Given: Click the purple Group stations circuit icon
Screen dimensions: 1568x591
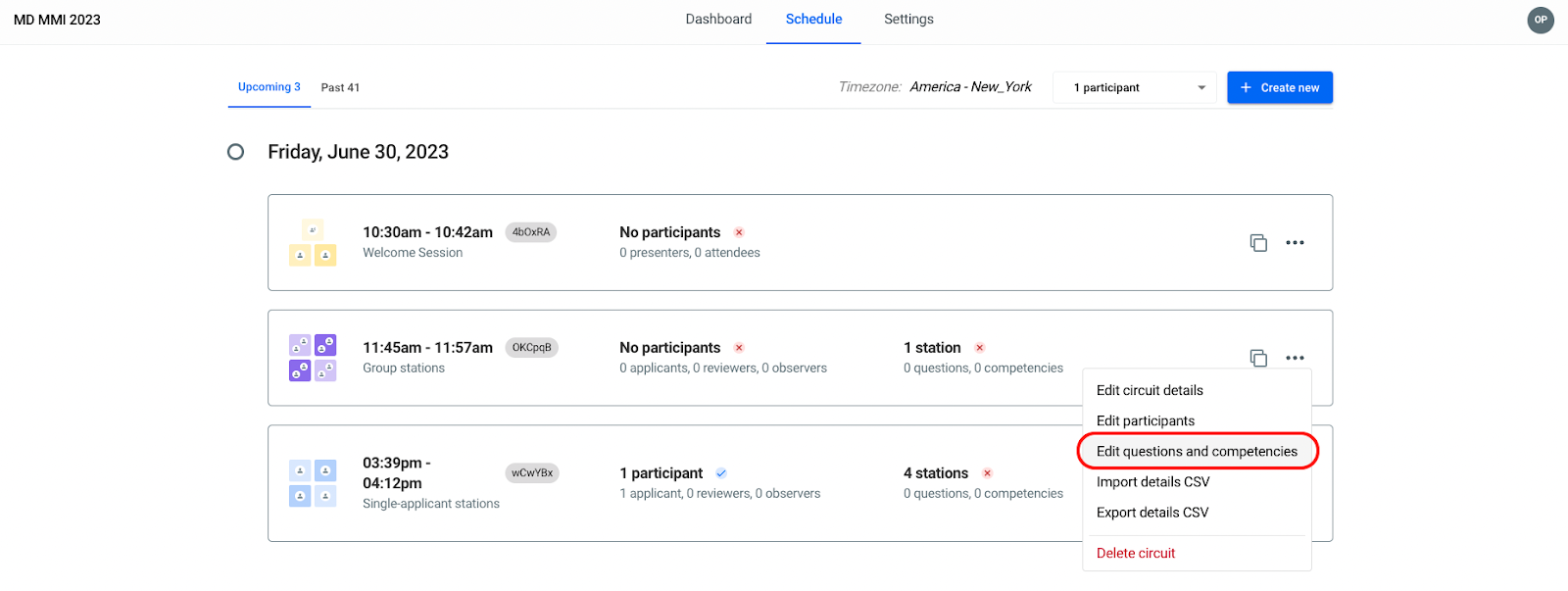Looking at the screenshot, I should click(x=313, y=358).
